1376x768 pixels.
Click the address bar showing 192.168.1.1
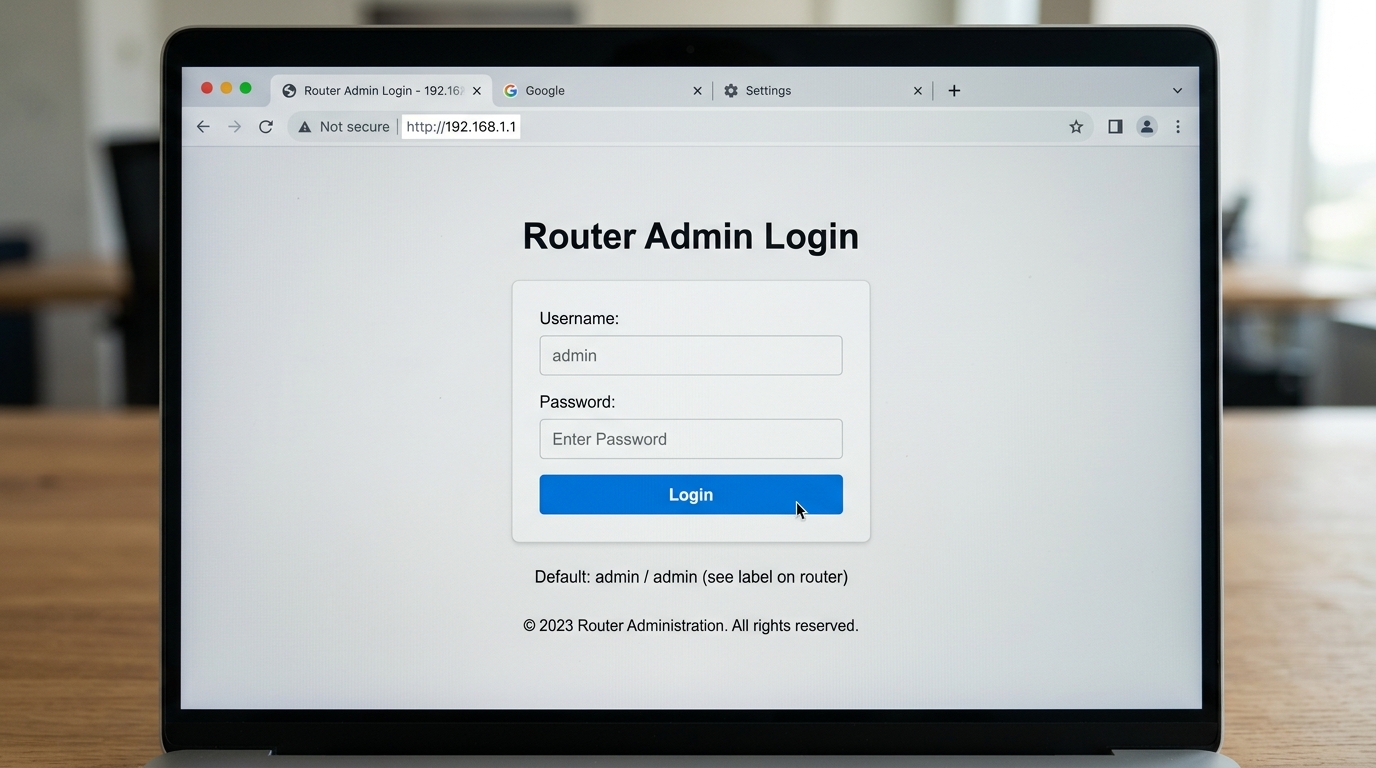tap(460, 126)
